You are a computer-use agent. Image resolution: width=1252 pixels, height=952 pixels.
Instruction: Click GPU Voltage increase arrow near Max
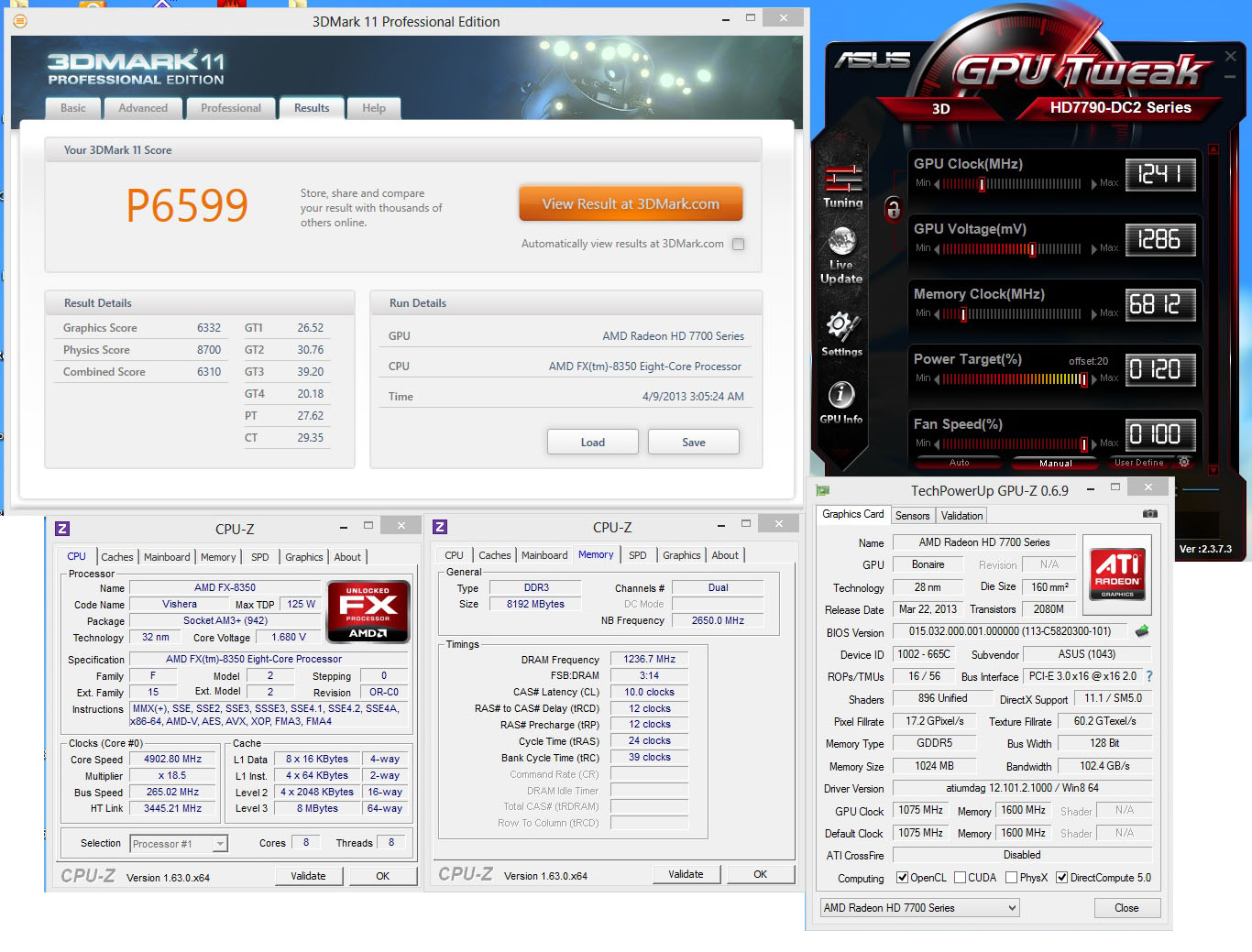(1093, 249)
